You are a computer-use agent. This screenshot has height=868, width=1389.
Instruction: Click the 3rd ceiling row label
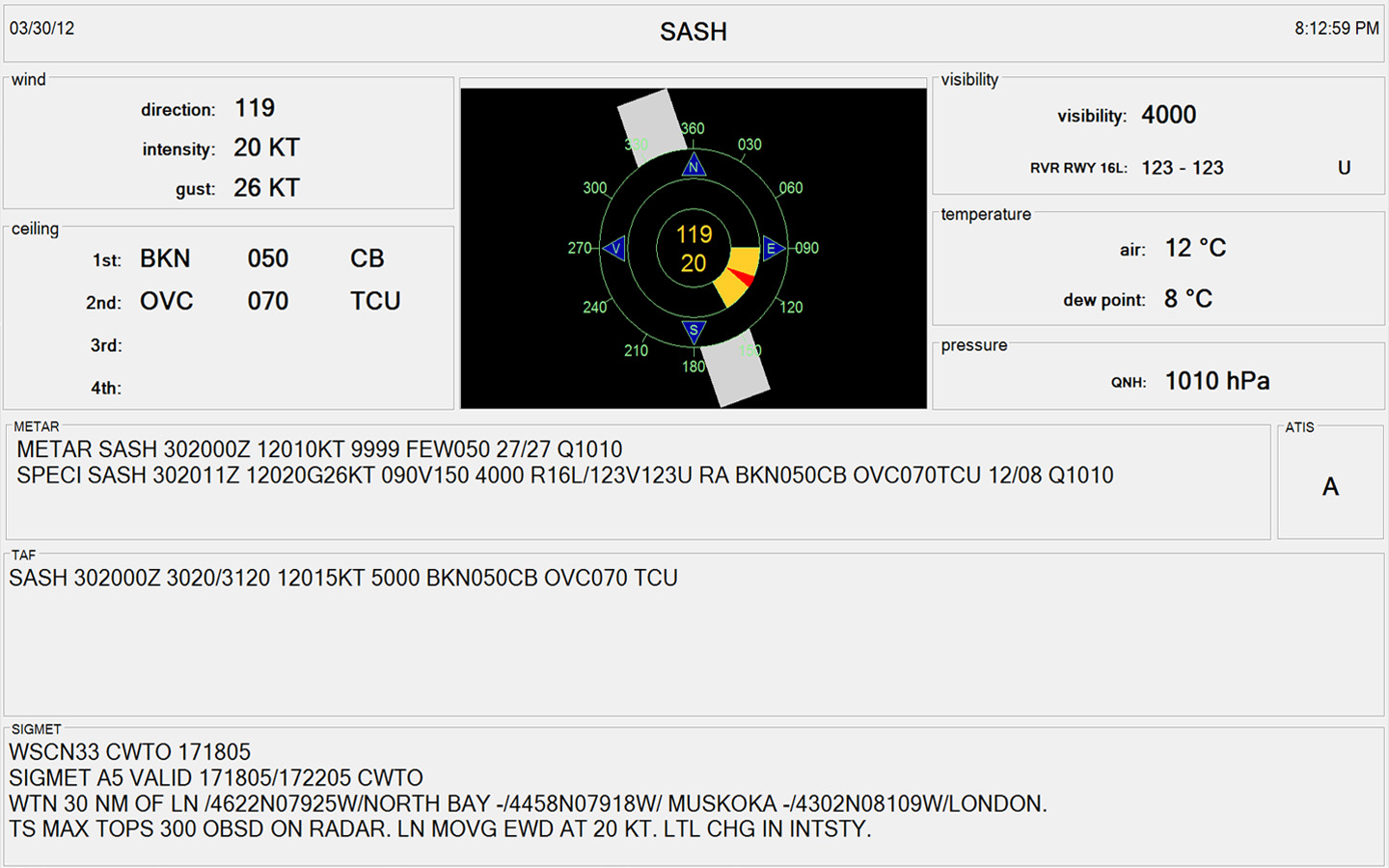pos(106,345)
